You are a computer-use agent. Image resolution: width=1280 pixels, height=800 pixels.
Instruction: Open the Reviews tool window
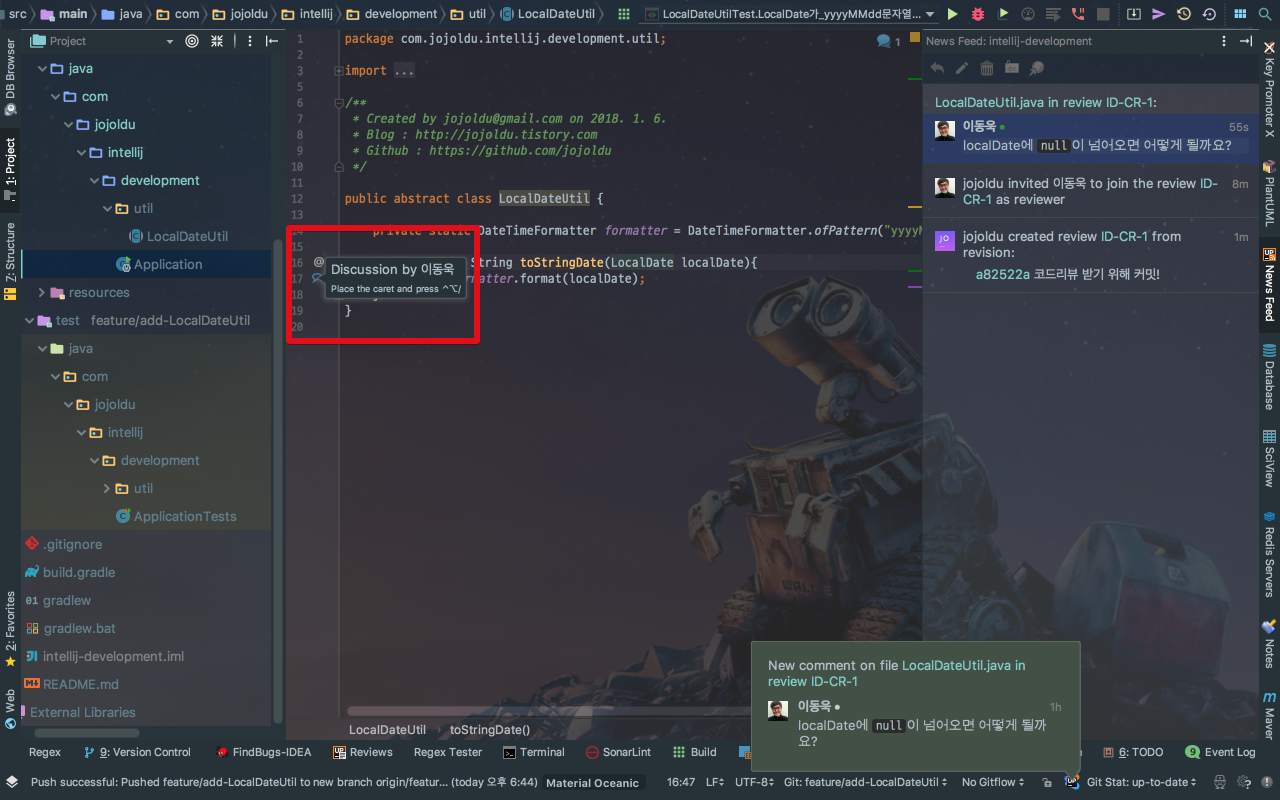(x=362, y=752)
